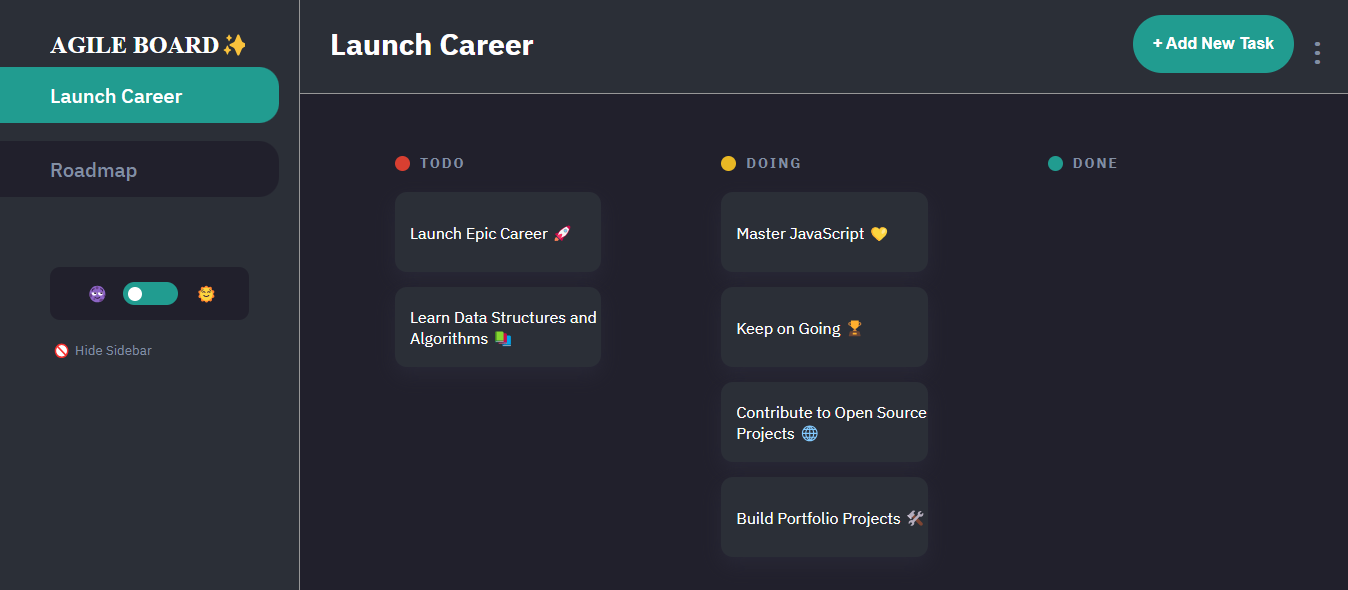Open the Master JavaScript task card
This screenshot has width=1348, height=590.
coord(824,233)
